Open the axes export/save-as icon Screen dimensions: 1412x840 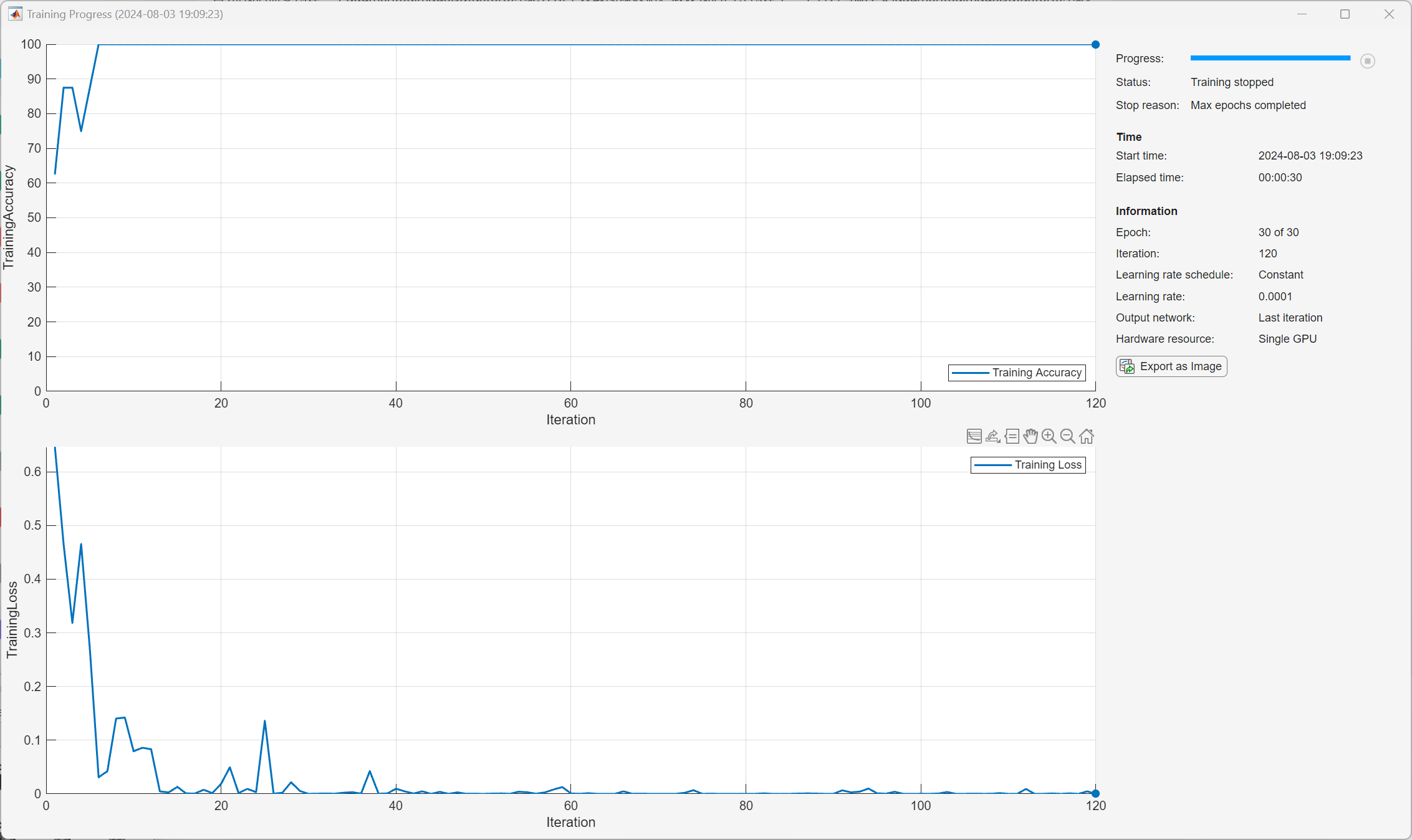992,436
